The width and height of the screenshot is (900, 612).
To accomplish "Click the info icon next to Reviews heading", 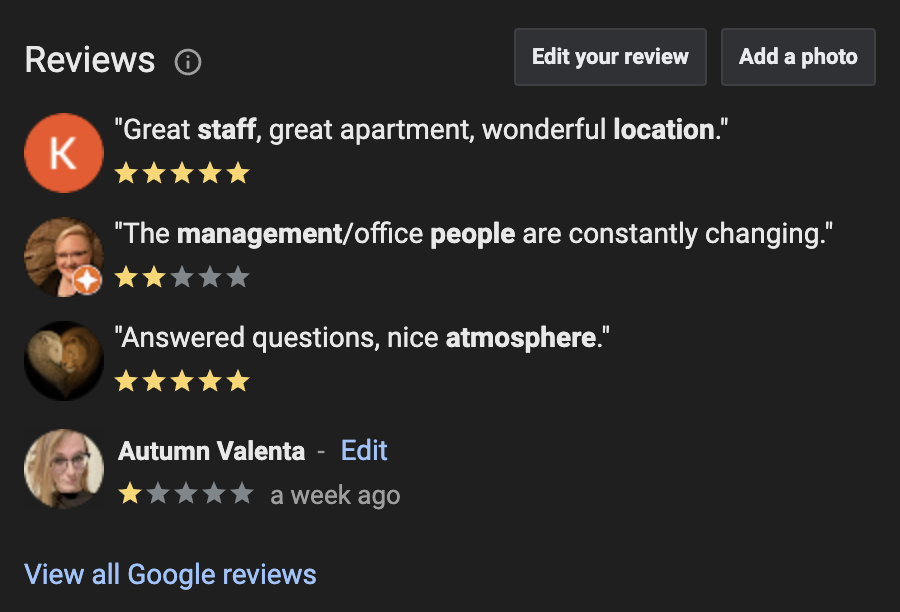I will (188, 61).
